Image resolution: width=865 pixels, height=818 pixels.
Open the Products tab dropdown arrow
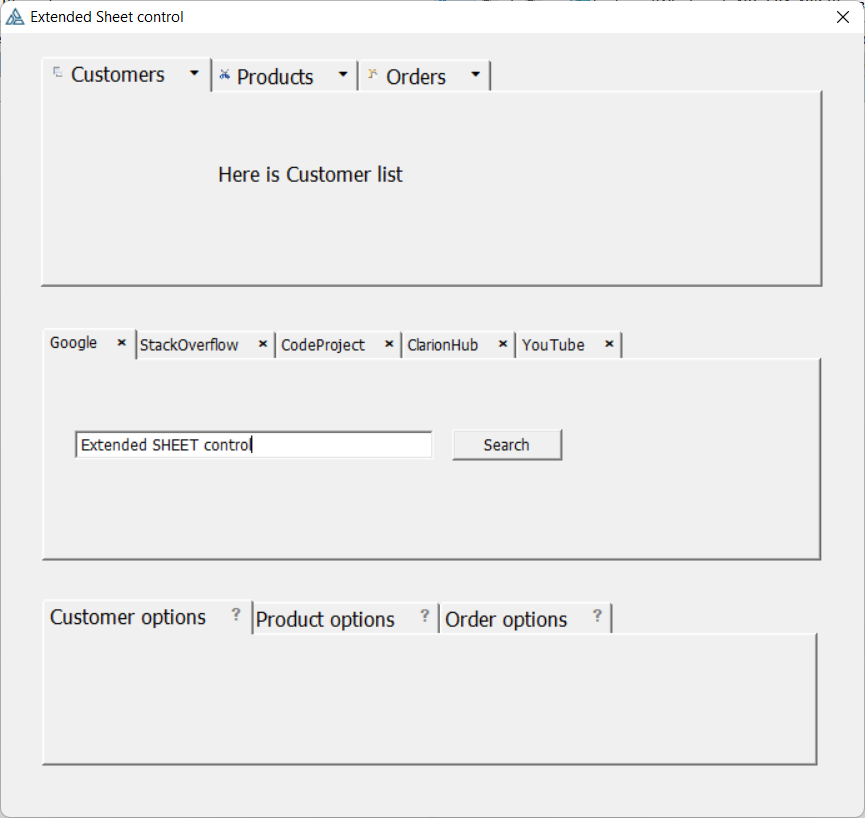(x=343, y=75)
